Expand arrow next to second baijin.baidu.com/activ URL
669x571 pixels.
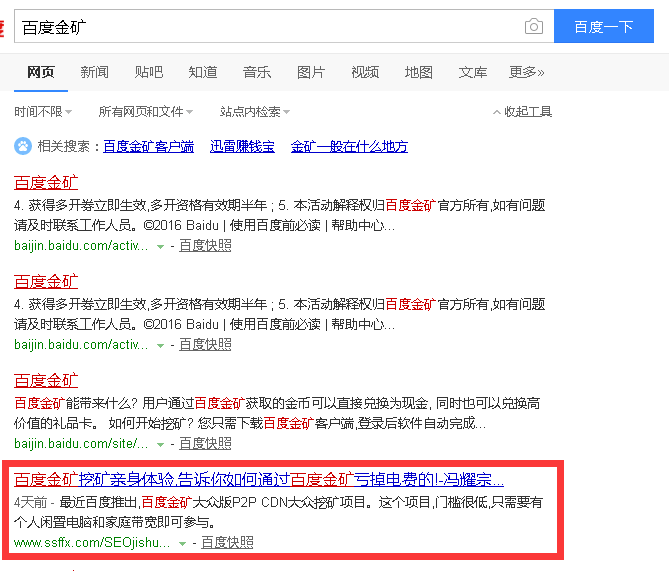coord(160,346)
